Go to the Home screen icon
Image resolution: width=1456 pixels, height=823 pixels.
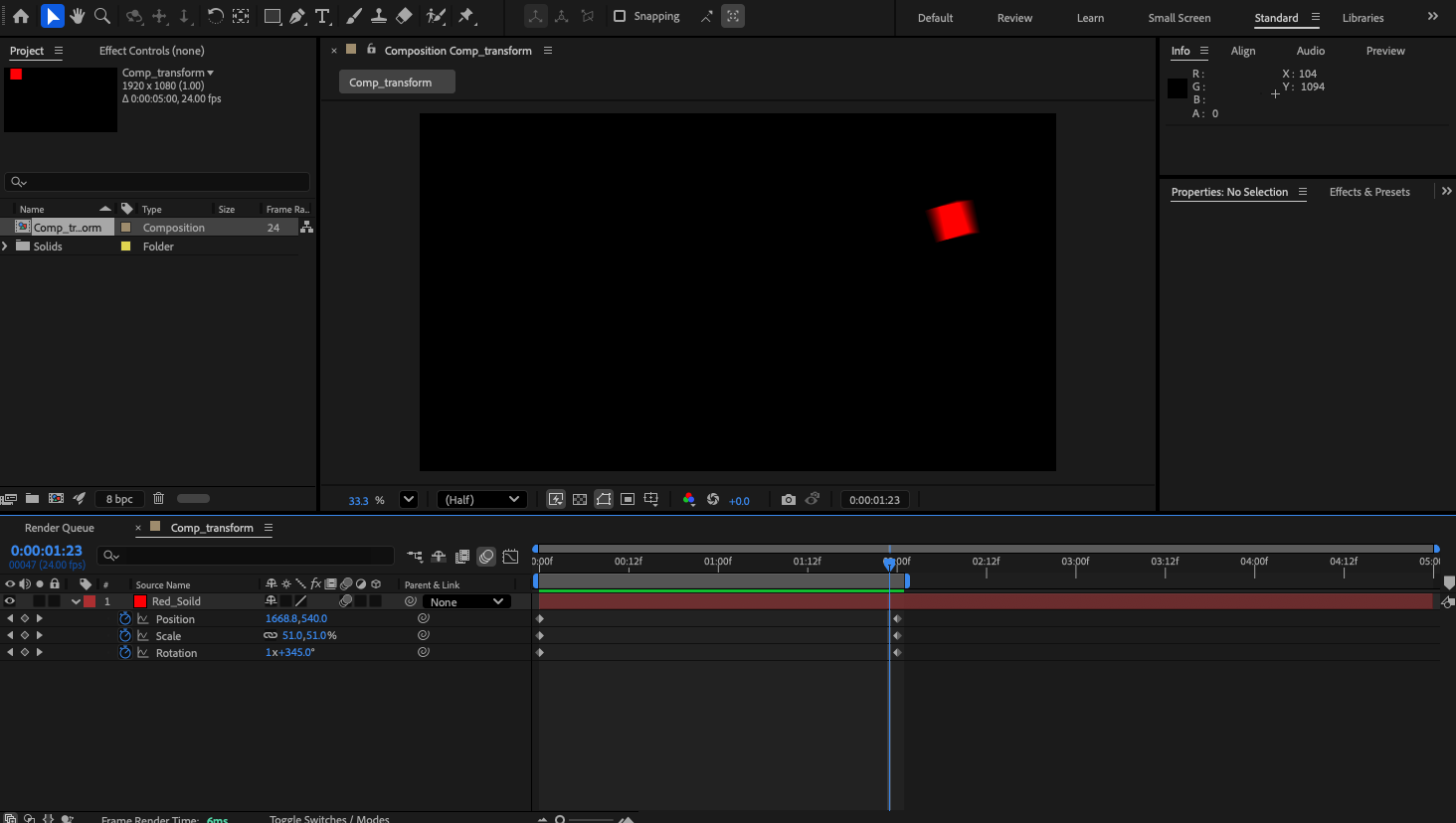pyautogui.click(x=20, y=16)
